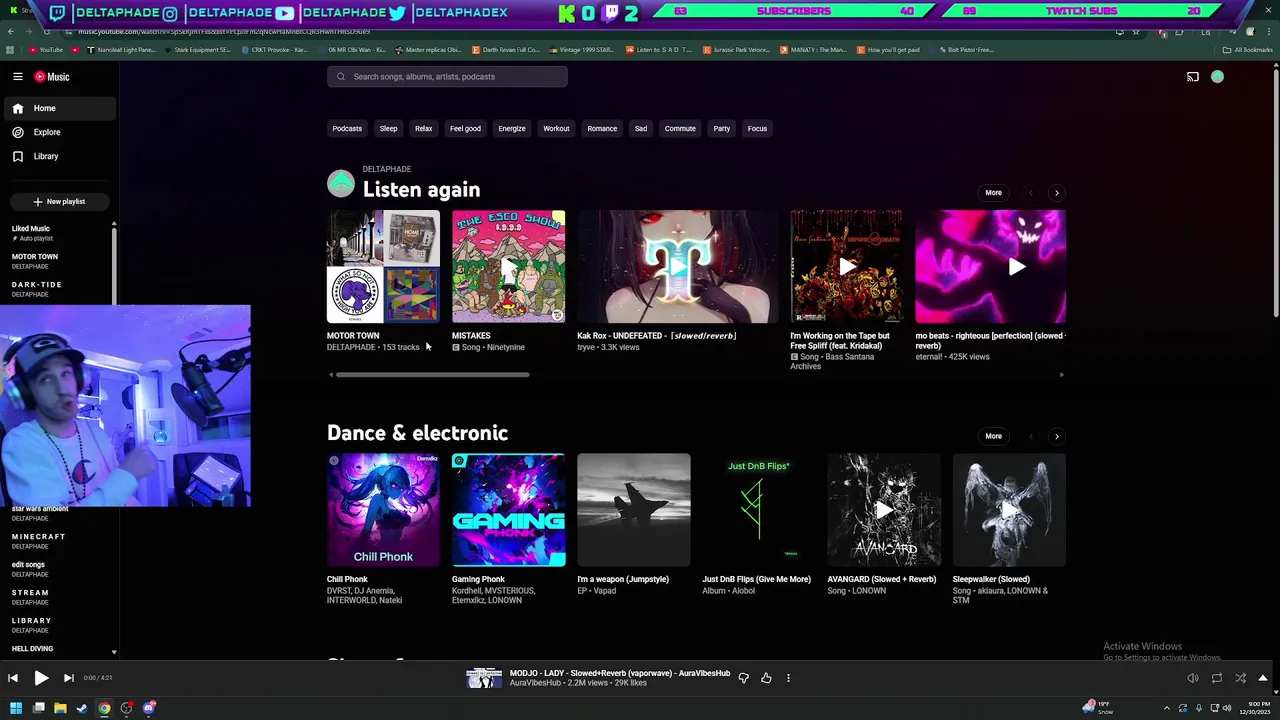This screenshot has width=1280, height=720.
Task: Open the account profile avatar
Action: 1217,77
